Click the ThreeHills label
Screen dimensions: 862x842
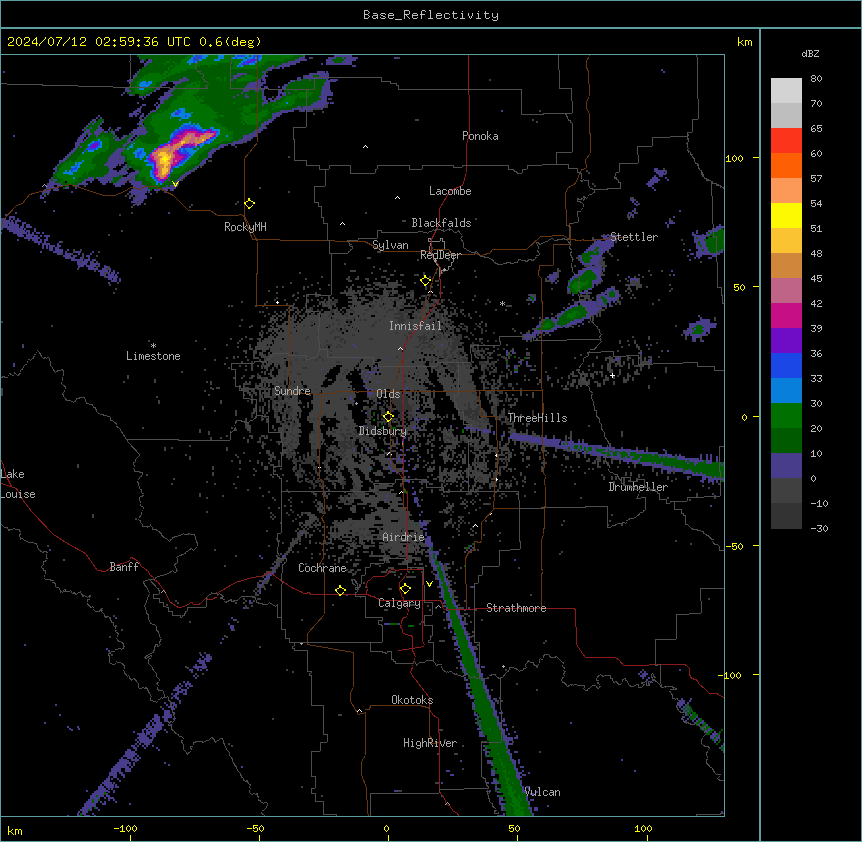(x=537, y=418)
